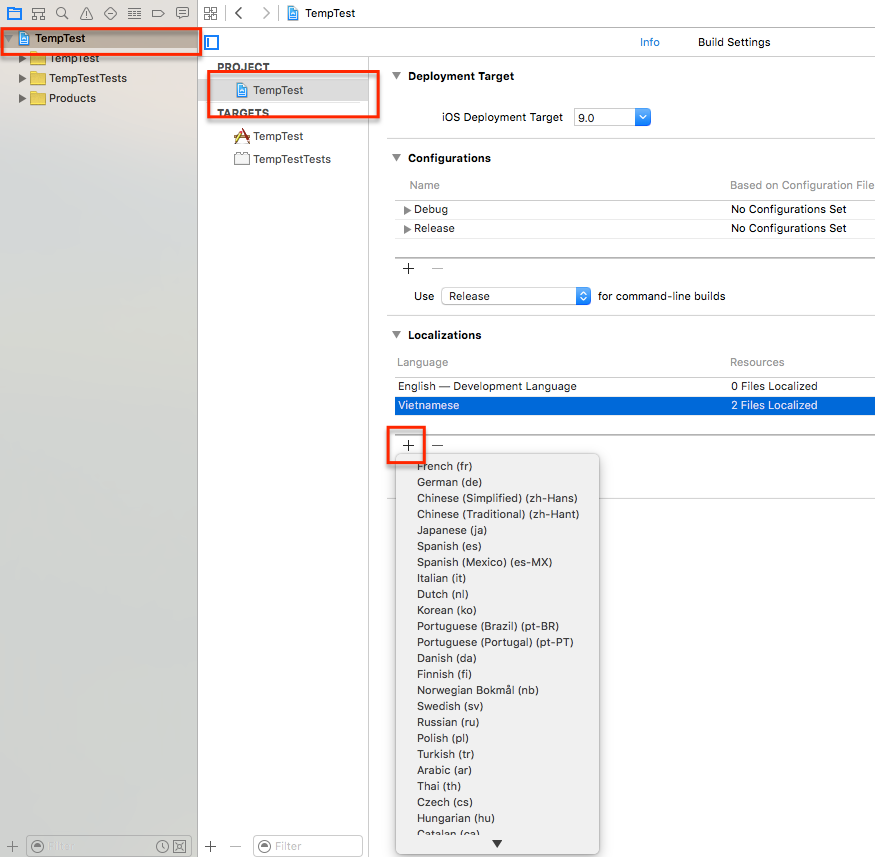Collapse the Configurations section
The width and height of the screenshot is (875, 857).
pos(397,158)
